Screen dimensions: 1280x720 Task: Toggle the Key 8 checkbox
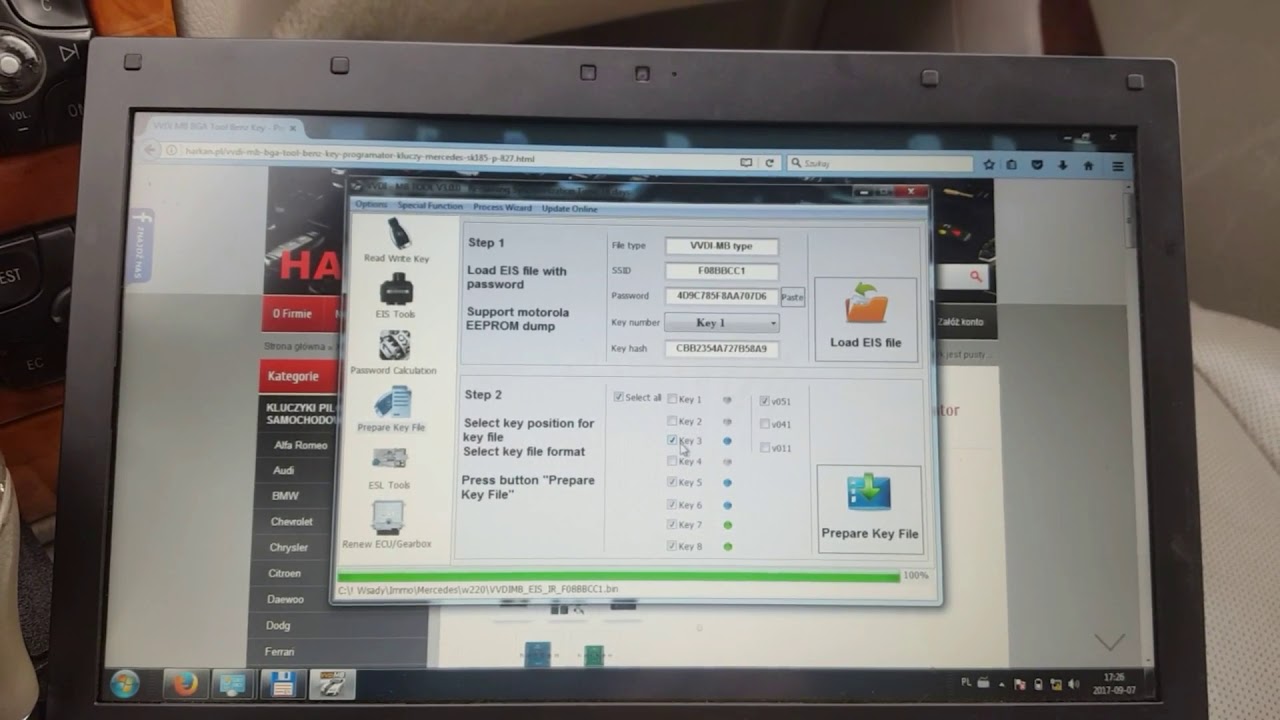pyautogui.click(x=672, y=546)
